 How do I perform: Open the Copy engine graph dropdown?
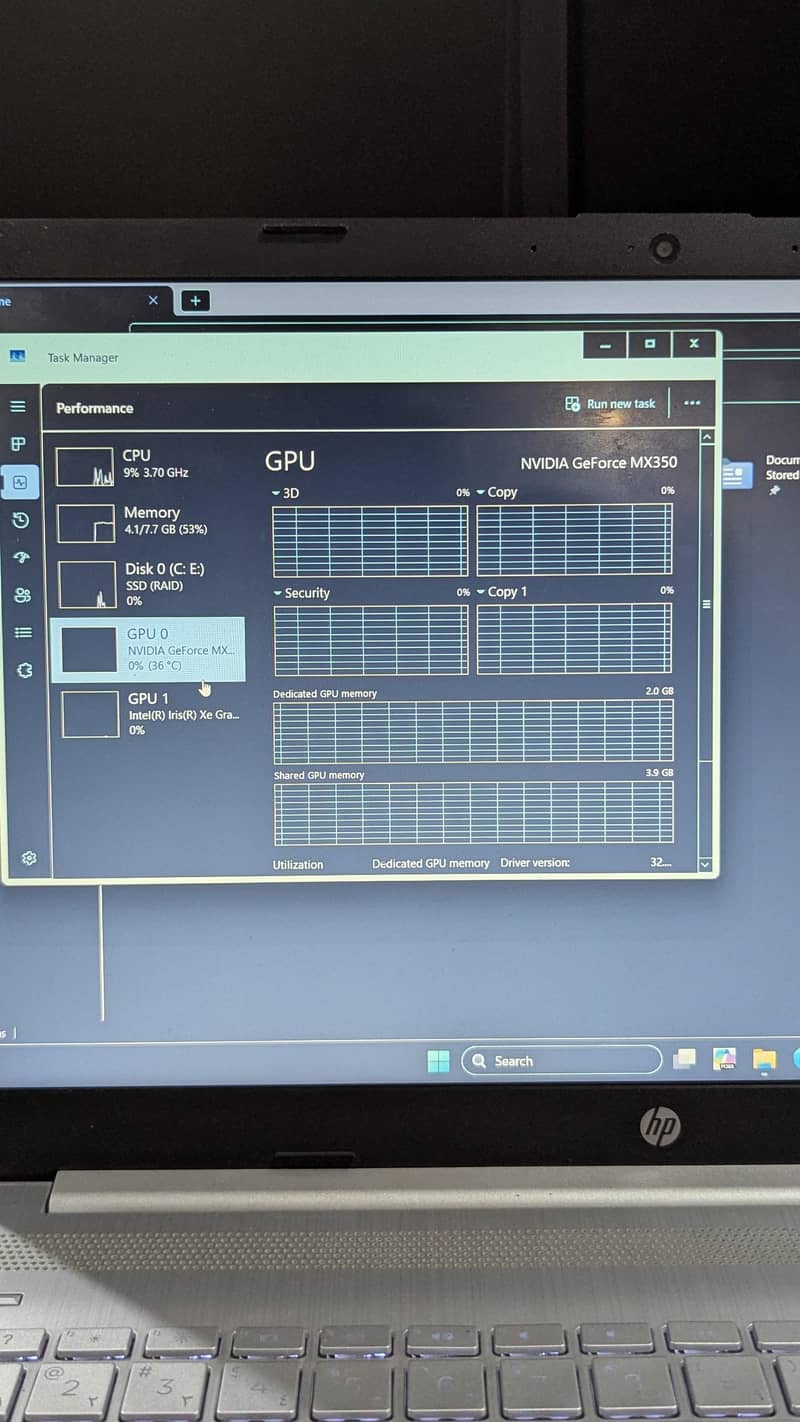click(x=497, y=492)
